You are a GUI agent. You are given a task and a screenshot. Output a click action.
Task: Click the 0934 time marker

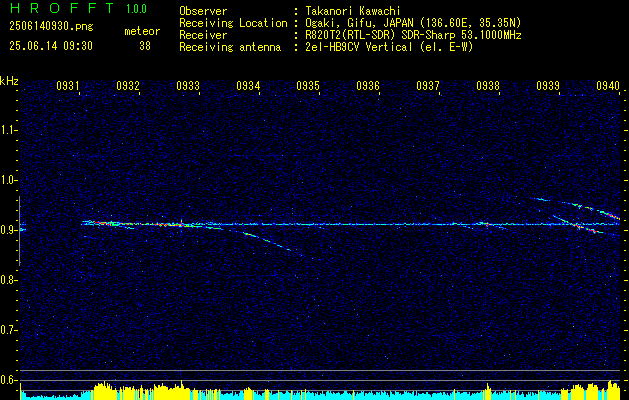pyautogui.click(x=248, y=85)
